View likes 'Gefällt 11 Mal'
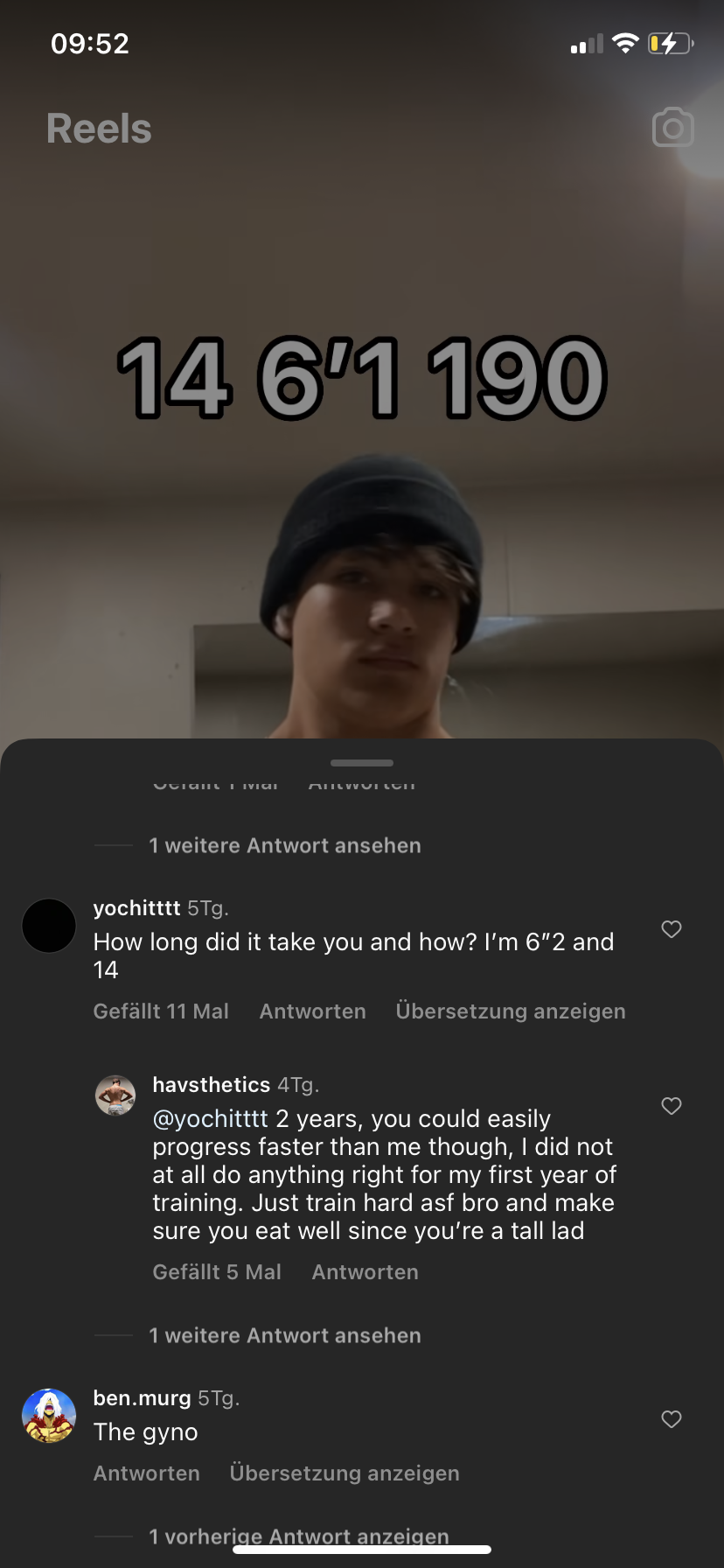724x1568 pixels. pos(161,1011)
